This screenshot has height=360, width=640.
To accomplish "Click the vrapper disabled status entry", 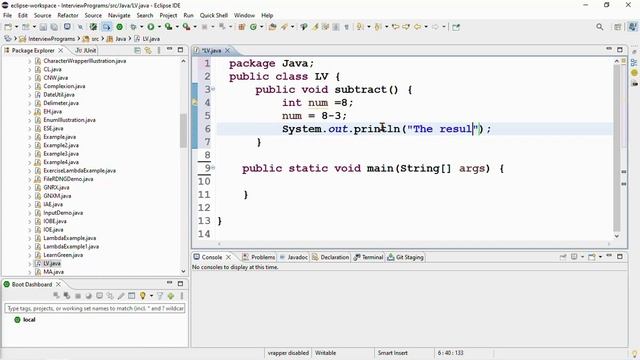I will coord(288,353).
